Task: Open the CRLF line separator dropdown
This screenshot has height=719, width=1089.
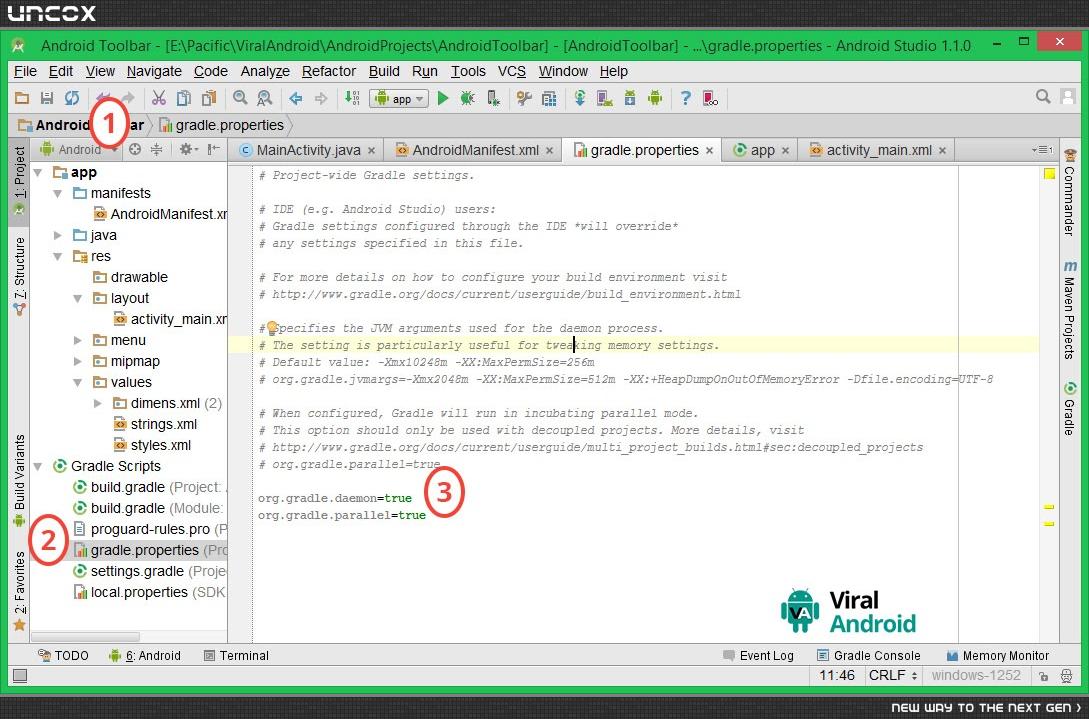Action: (892, 675)
